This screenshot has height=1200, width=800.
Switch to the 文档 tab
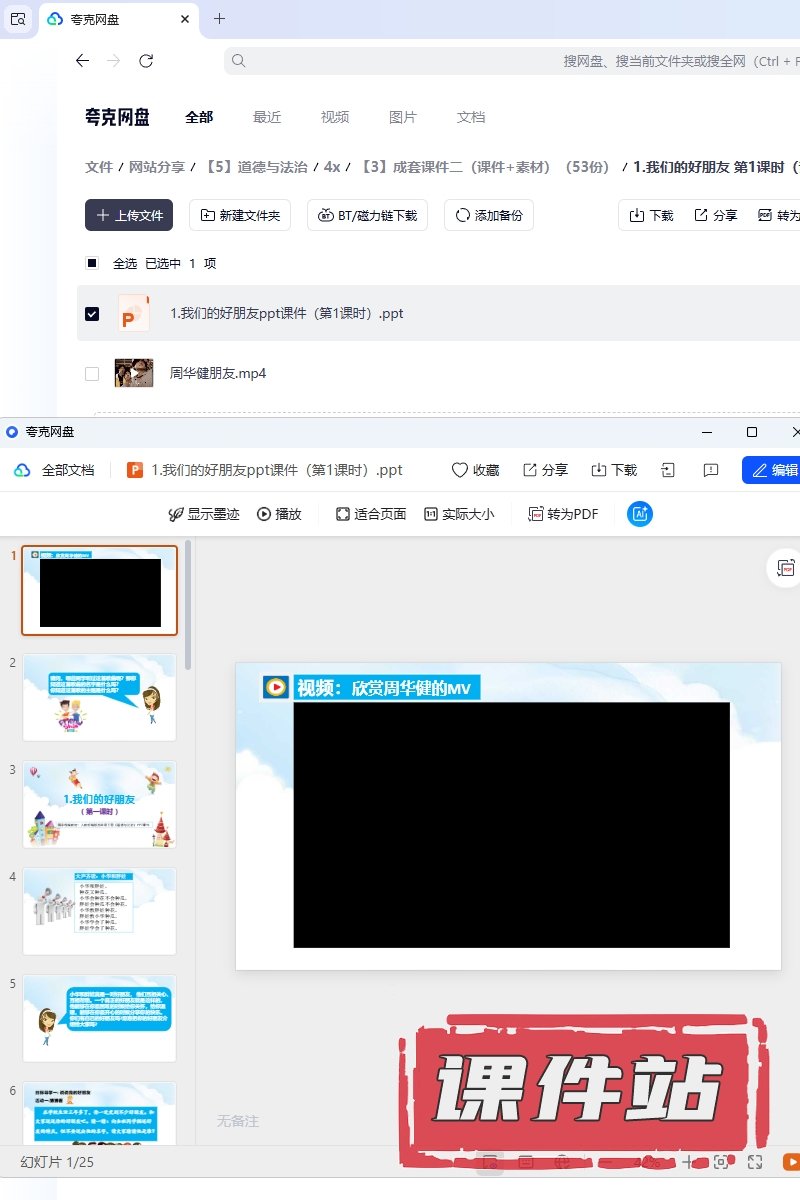pos(471,117)
